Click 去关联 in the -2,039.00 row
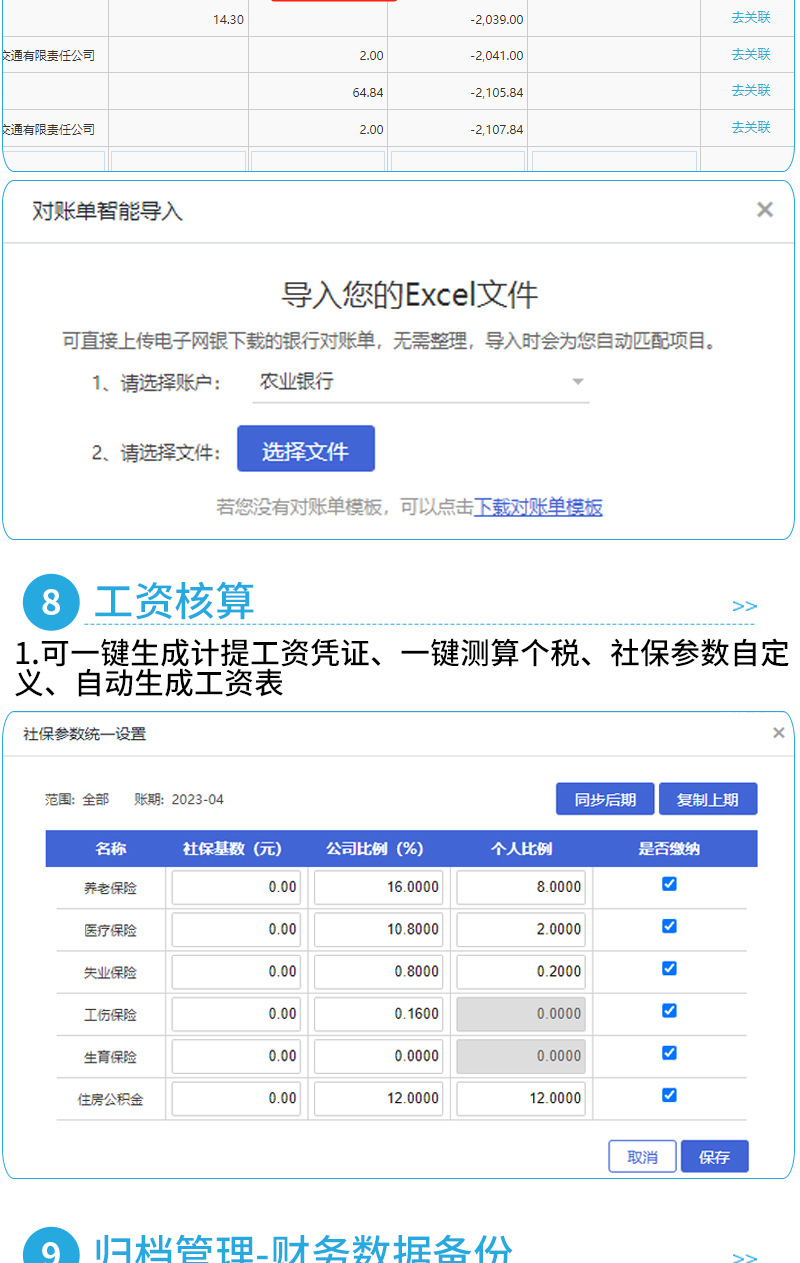800x1263 pixels. click(751, 17)
